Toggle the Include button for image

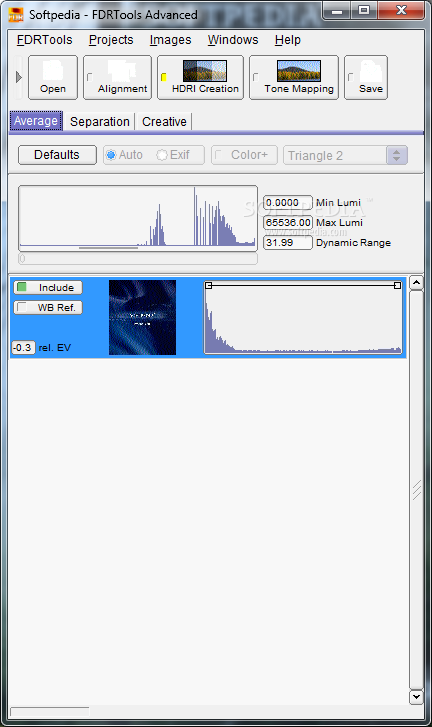click(48, 287)
